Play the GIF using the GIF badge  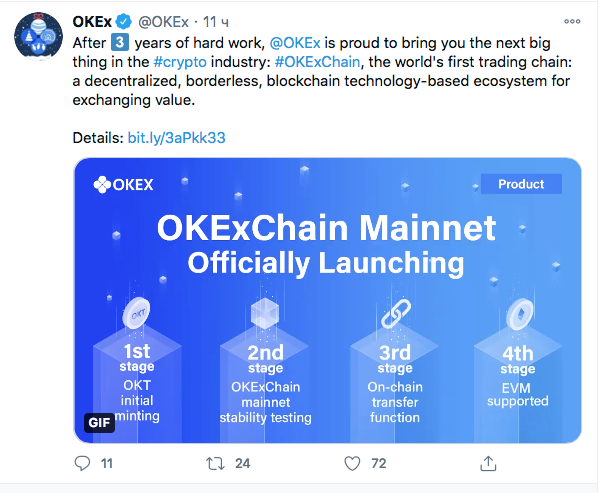click(100, 422)
